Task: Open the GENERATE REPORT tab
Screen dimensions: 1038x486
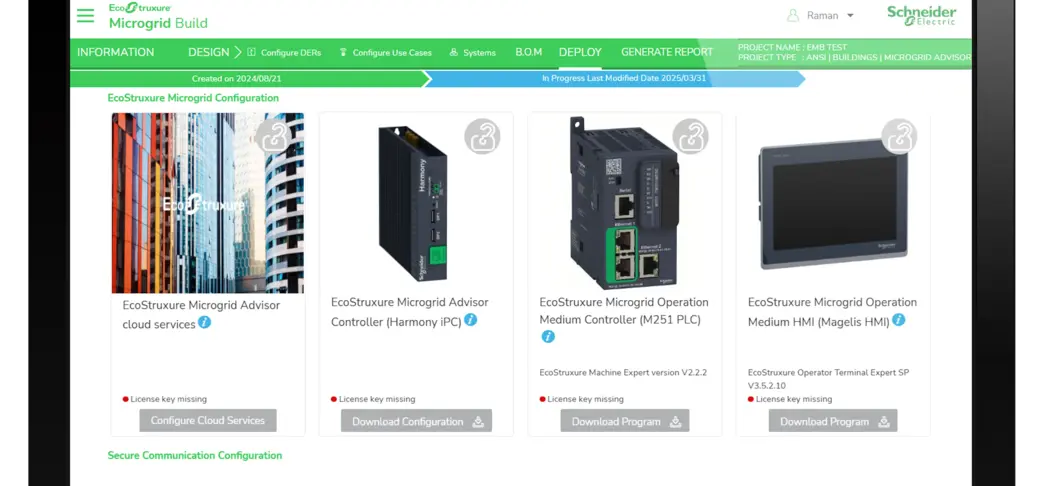Action: pos(667,52)
